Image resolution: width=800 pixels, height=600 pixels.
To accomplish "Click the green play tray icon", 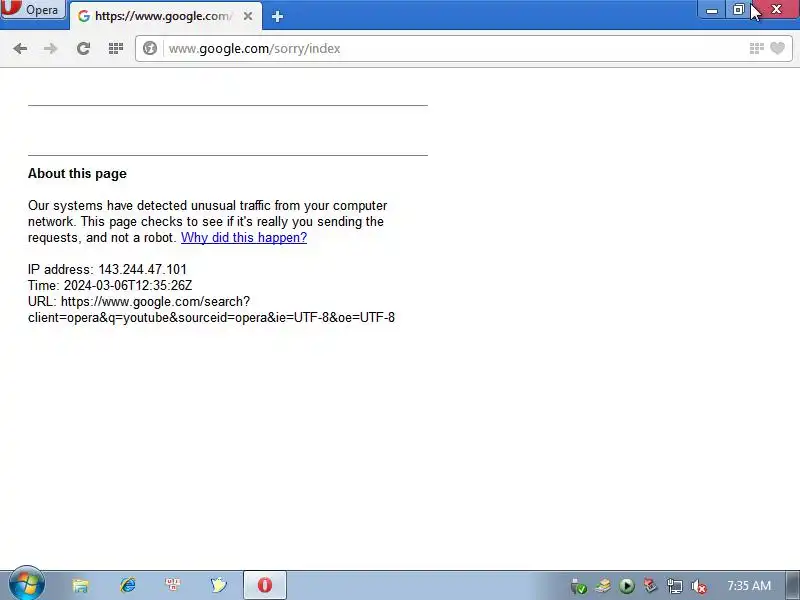I will tap(627, 586).
